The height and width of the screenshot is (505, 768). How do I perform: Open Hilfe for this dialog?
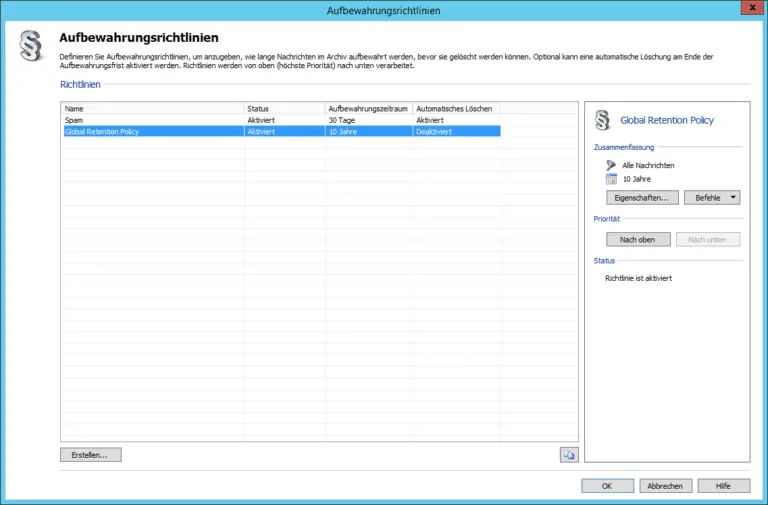723,485
